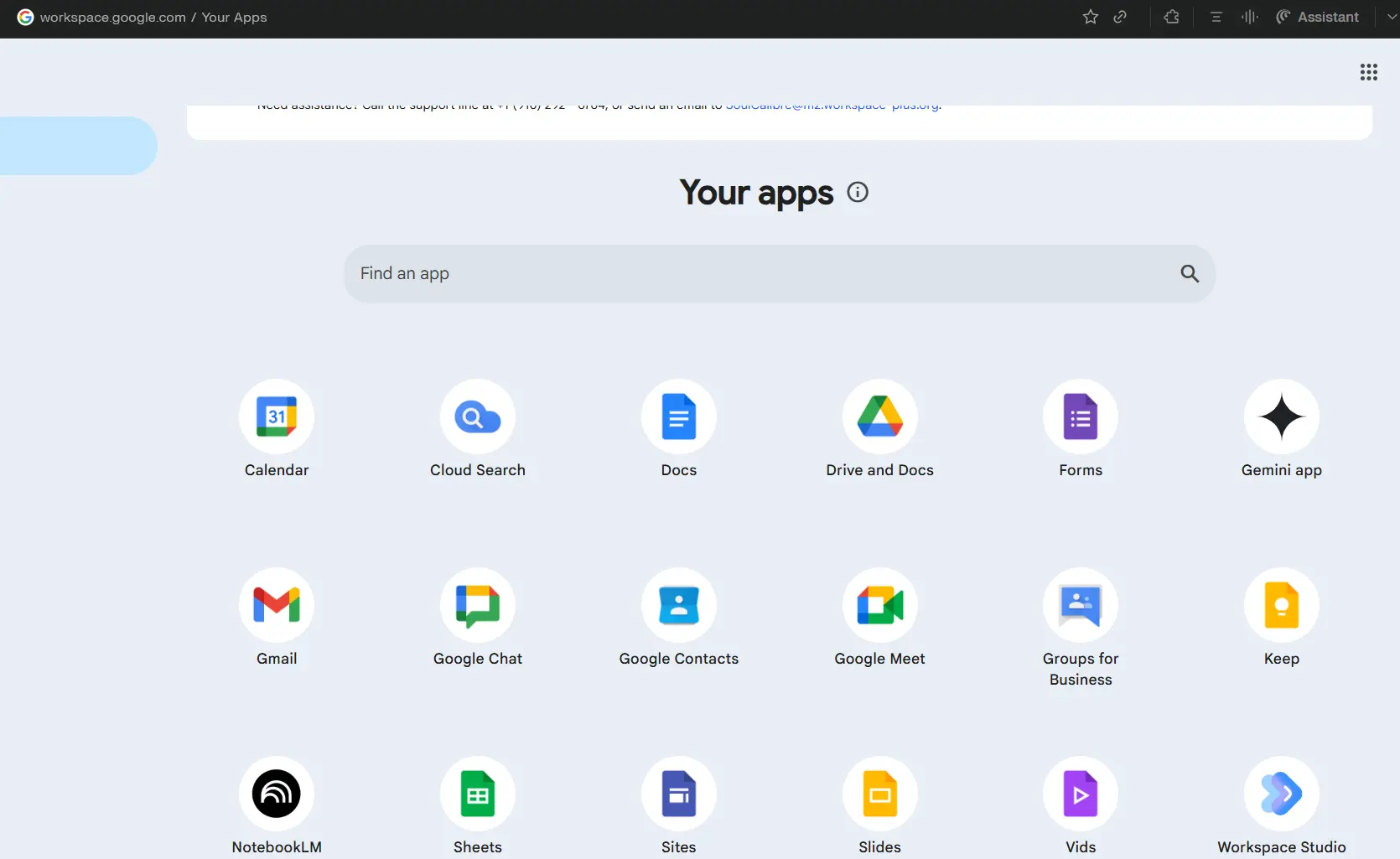Open the Google apps grid launcher
This screenshot has height=859, width=1400.
[x=1369, y=72]
